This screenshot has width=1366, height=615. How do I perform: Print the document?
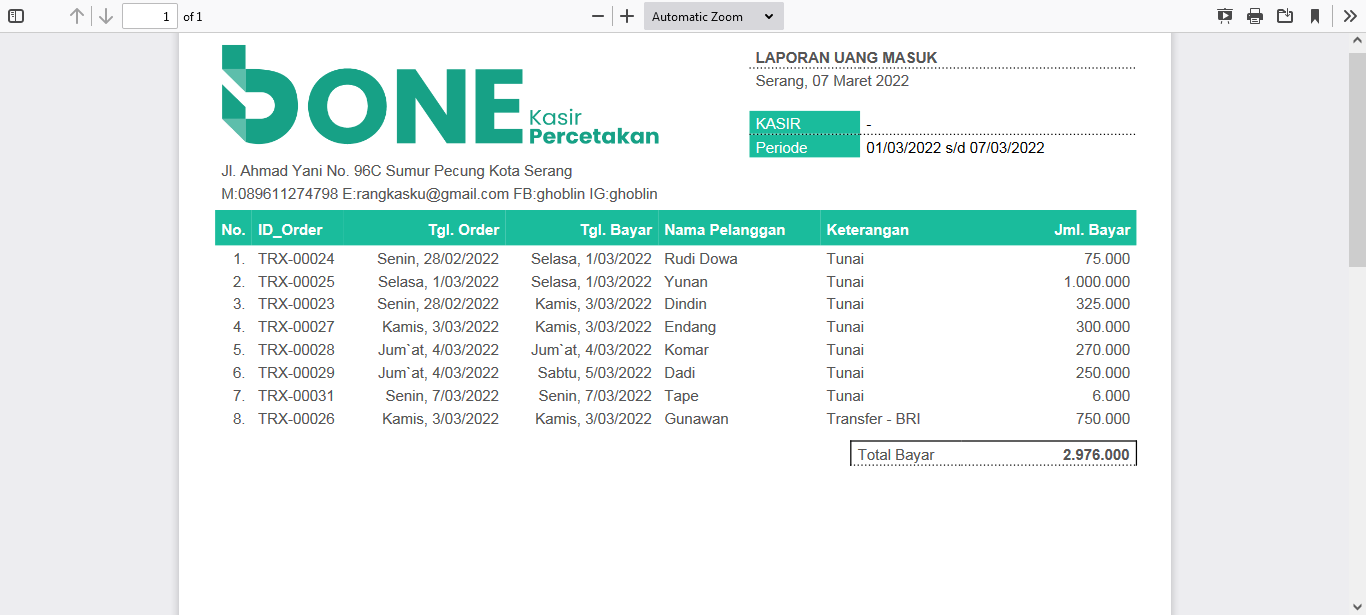(1254, 16)
